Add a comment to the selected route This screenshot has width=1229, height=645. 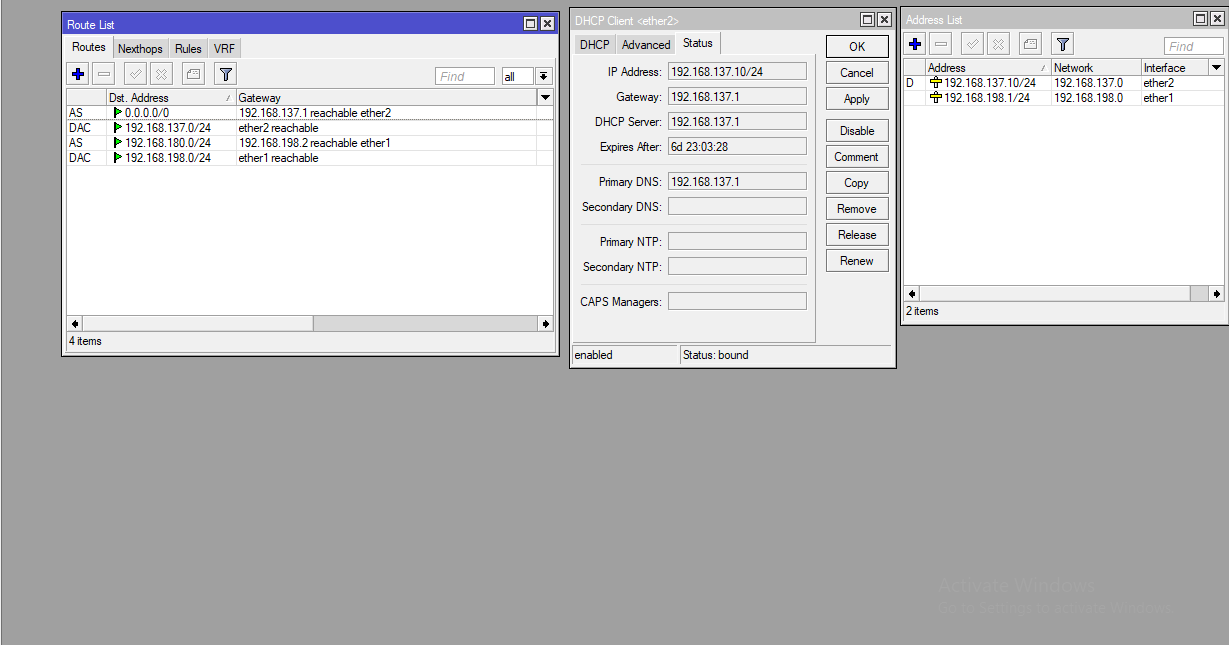192,74
